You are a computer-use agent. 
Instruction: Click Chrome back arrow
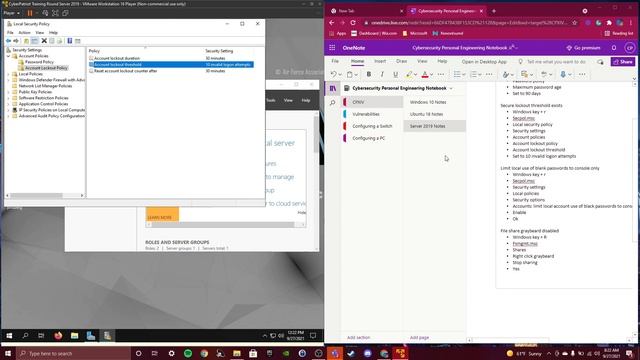click(331, 23)
